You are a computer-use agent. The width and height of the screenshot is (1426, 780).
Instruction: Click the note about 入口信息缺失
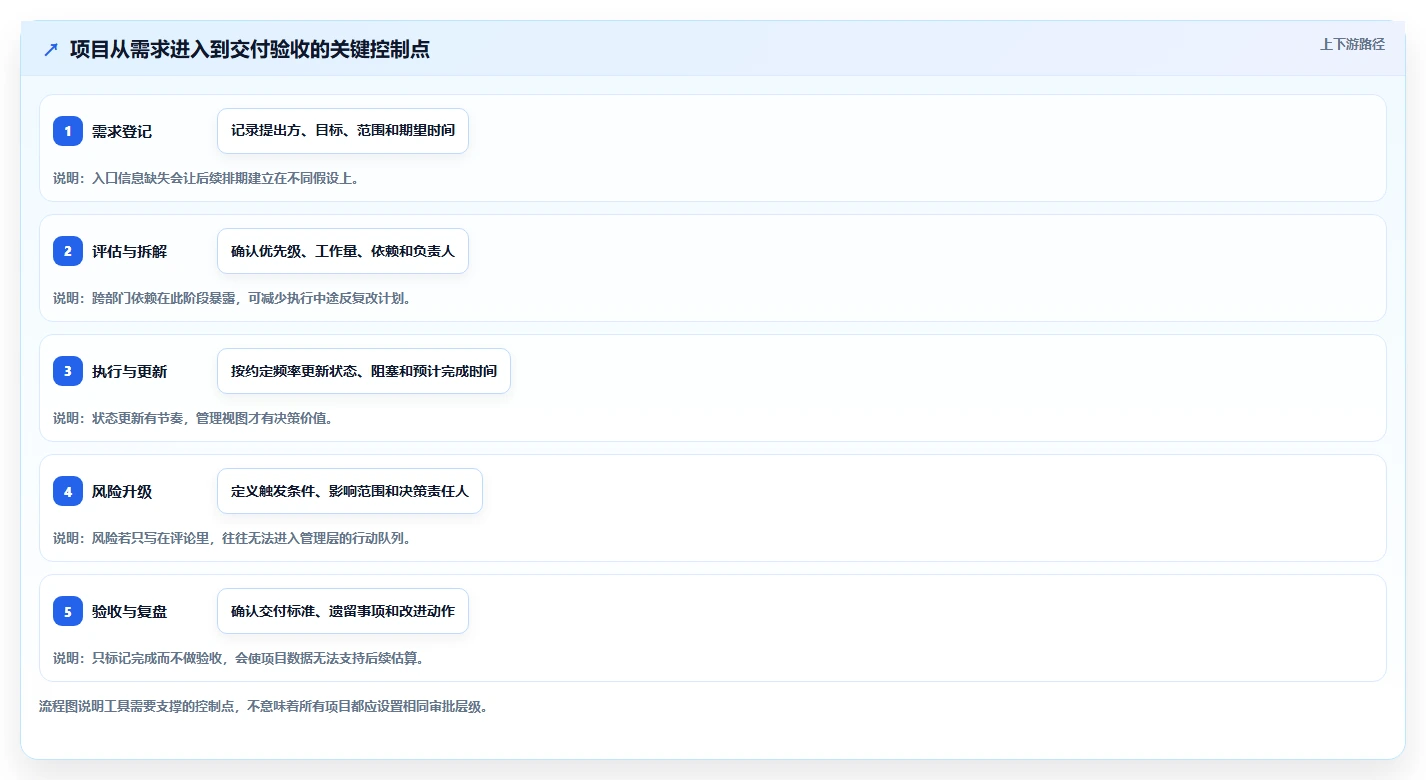[206, 178]
